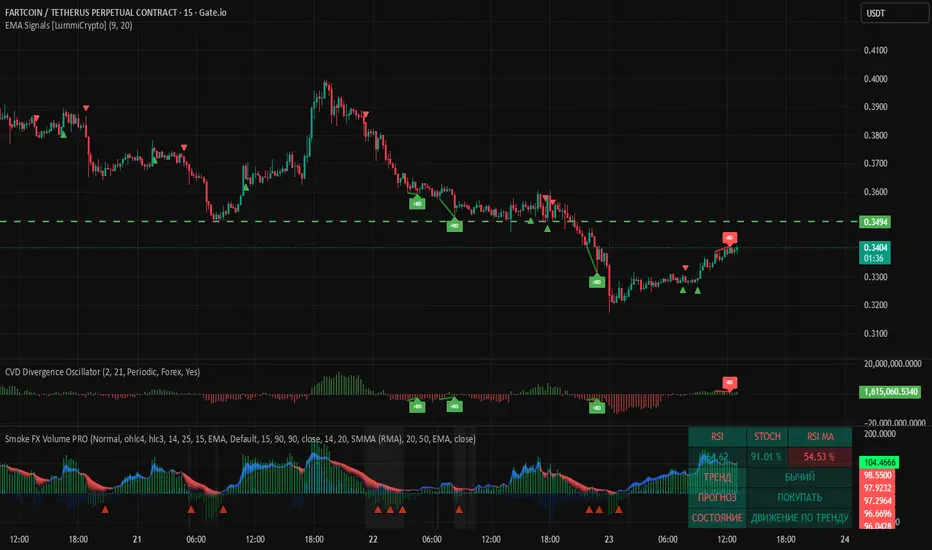Click the red 96.6696 value label

click(x=877, y=514)
